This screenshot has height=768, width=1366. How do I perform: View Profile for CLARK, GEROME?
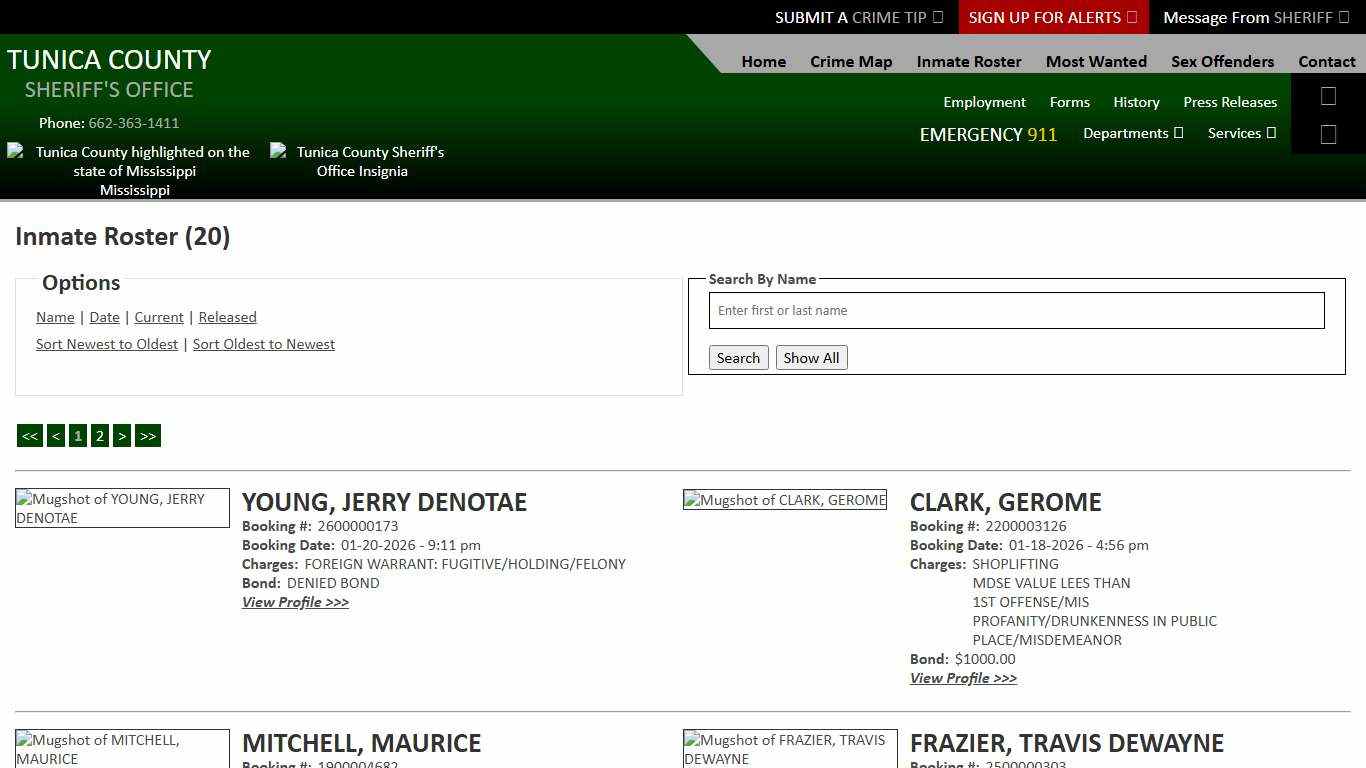pyautogui.click(x=963, y=678)
